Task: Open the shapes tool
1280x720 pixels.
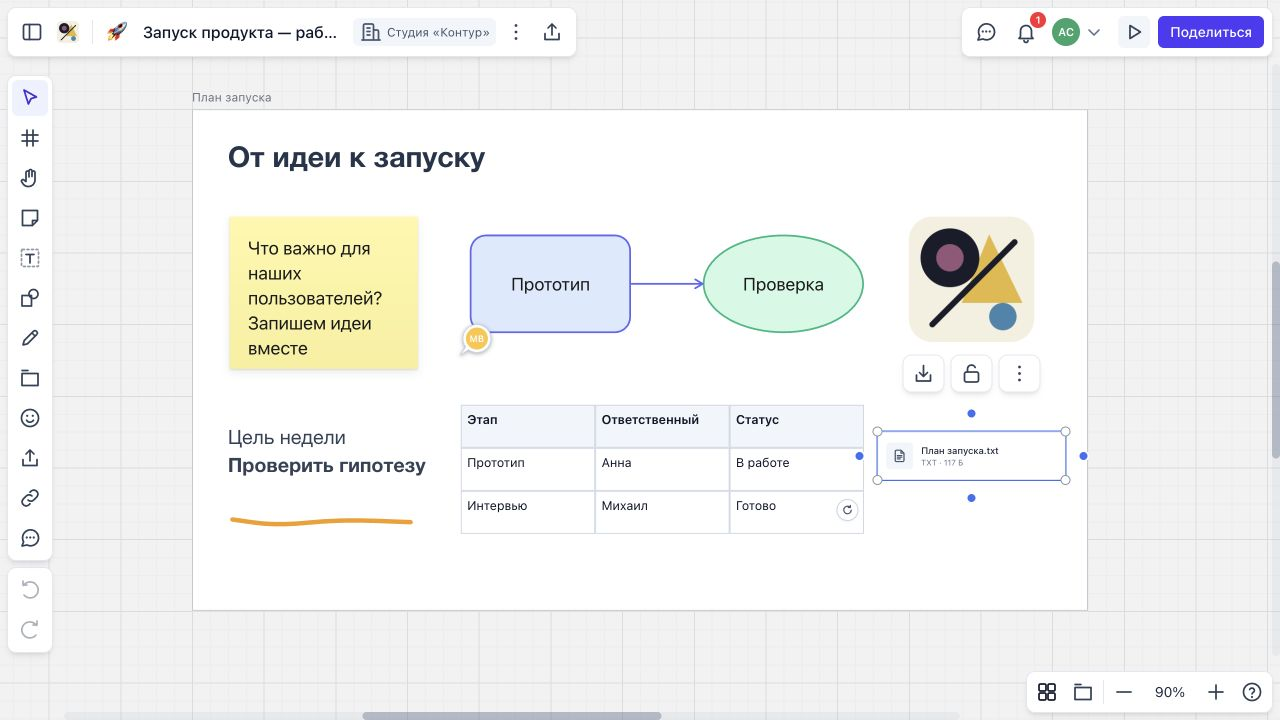Action: pos(30,298)
